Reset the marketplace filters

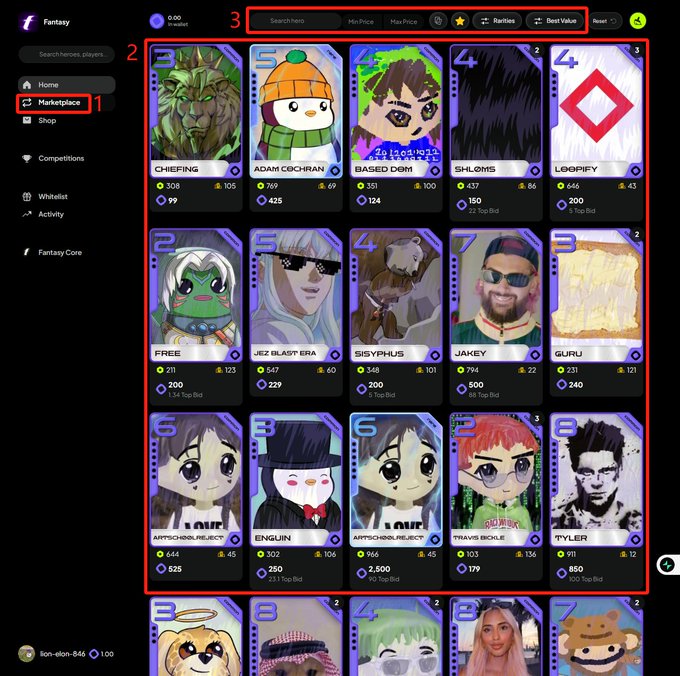(x=605, y=21)
